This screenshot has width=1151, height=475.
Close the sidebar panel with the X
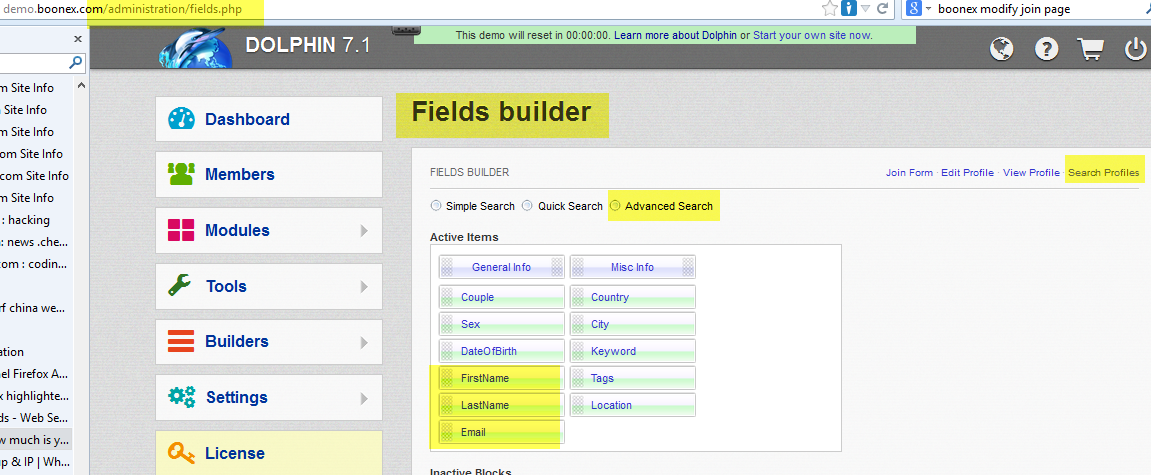click(x=78, y=39)
